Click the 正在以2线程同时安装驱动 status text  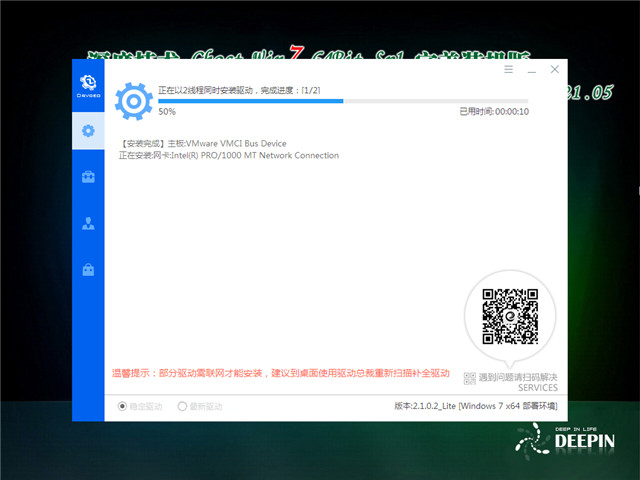(x=239, y=90)
